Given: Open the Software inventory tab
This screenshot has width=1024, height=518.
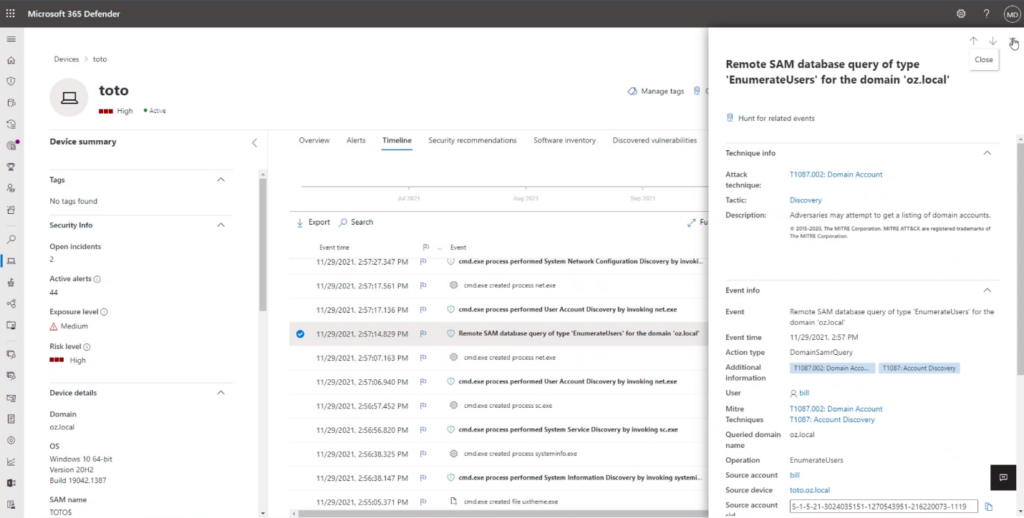Looking at the screenshot, I should pyautogui.click(x=564, y=140).
